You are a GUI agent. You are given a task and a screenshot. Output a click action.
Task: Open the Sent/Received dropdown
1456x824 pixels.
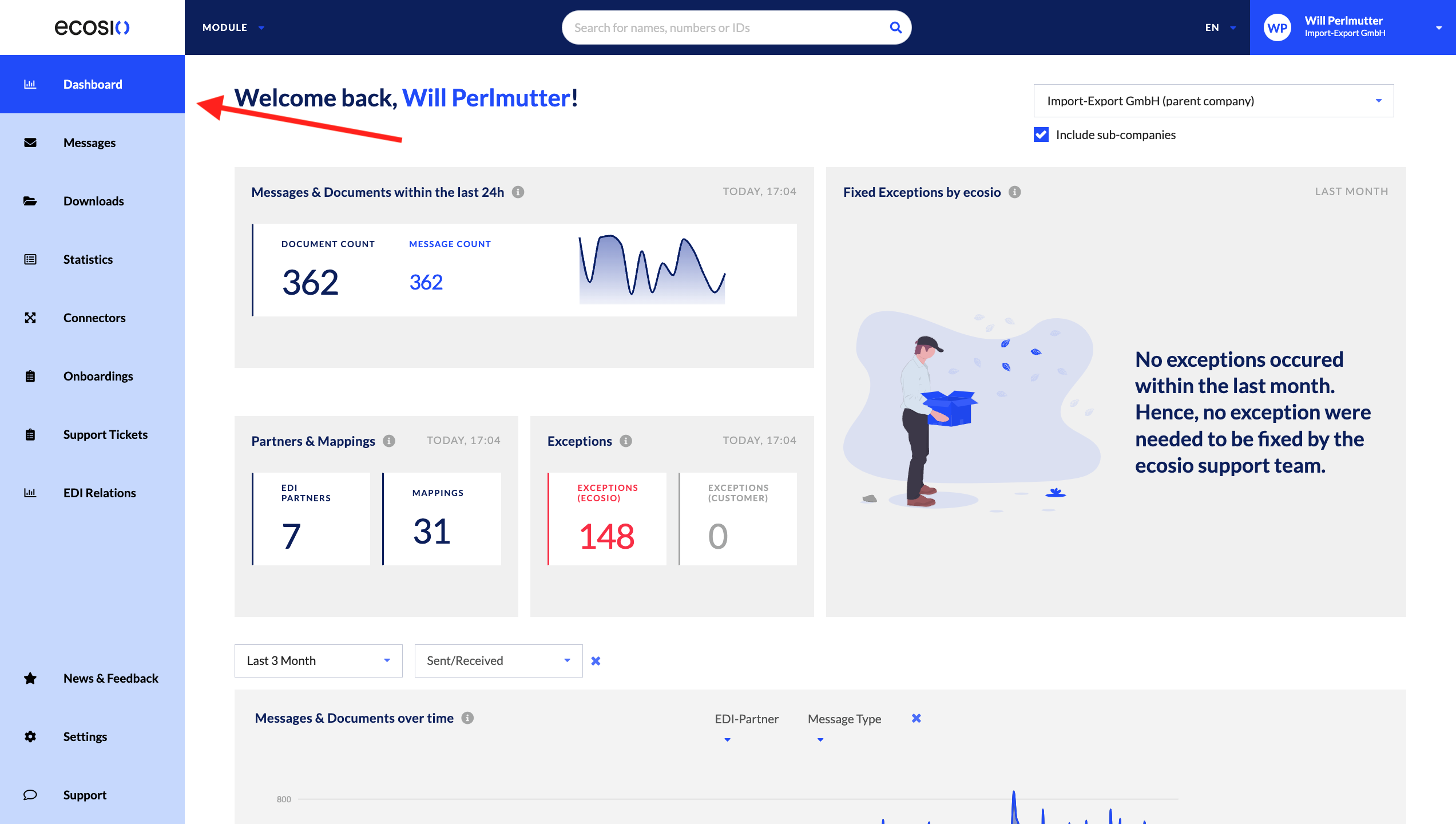(498, 661)
